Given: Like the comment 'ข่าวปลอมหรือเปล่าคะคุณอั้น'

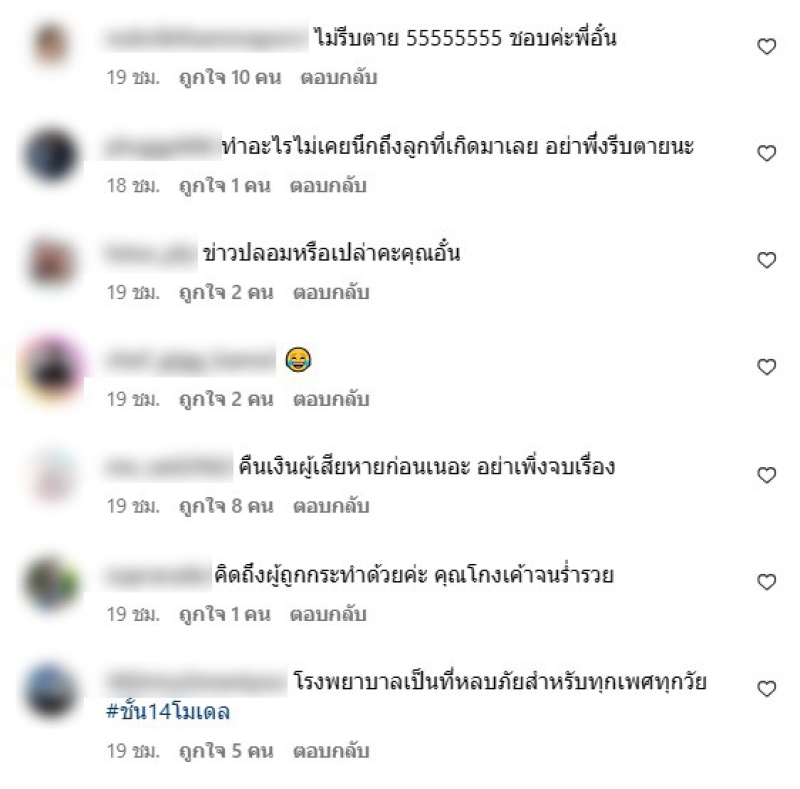Looking at the screenshot, I should click(766, 260).
